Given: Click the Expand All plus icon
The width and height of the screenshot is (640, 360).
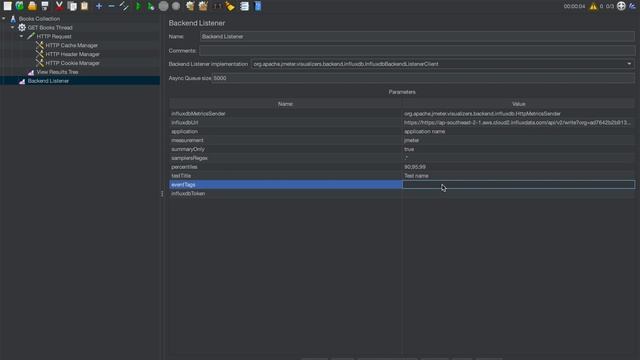Looking at the screenshot, I should point(99,6).
